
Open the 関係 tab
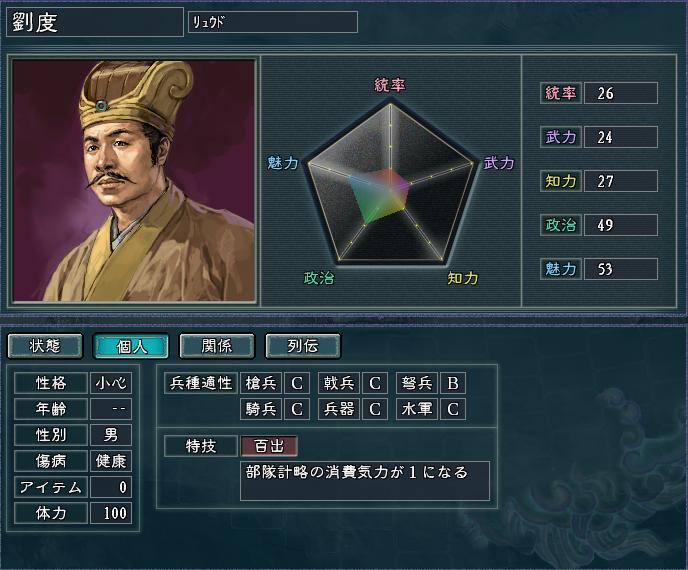[217, 346]
